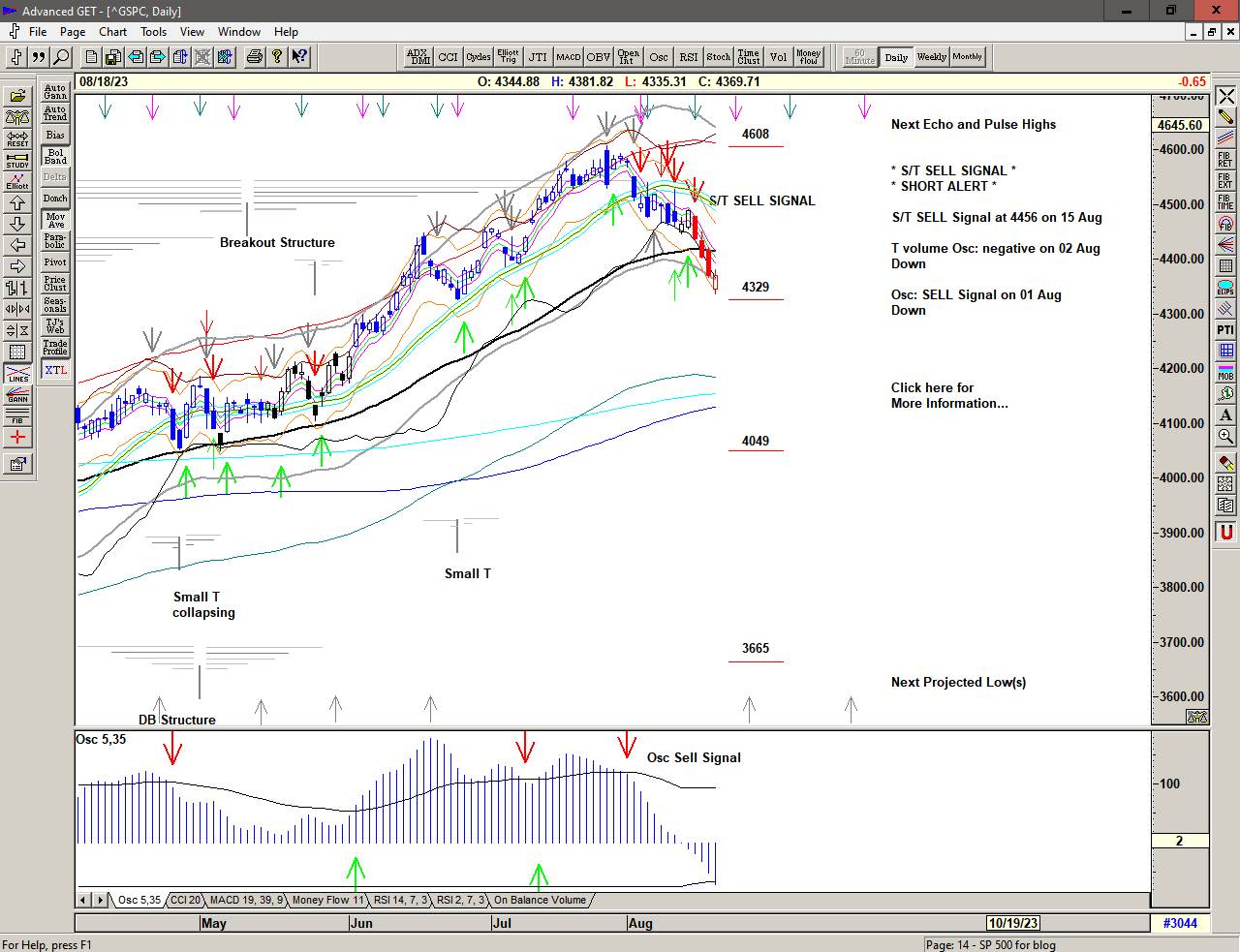Viewport: 1240px width, 952px height.
Task: Toggle the XTL indicator button
Action: point(55,370)
